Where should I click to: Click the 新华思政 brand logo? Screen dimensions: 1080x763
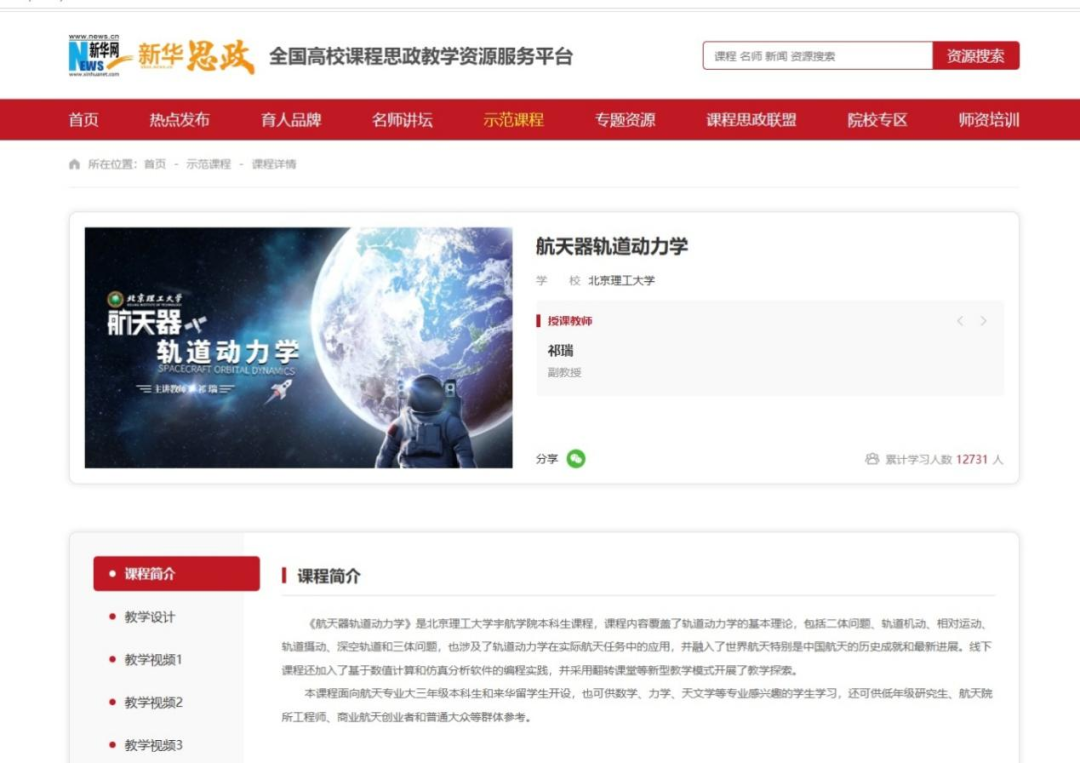point(196,56)
